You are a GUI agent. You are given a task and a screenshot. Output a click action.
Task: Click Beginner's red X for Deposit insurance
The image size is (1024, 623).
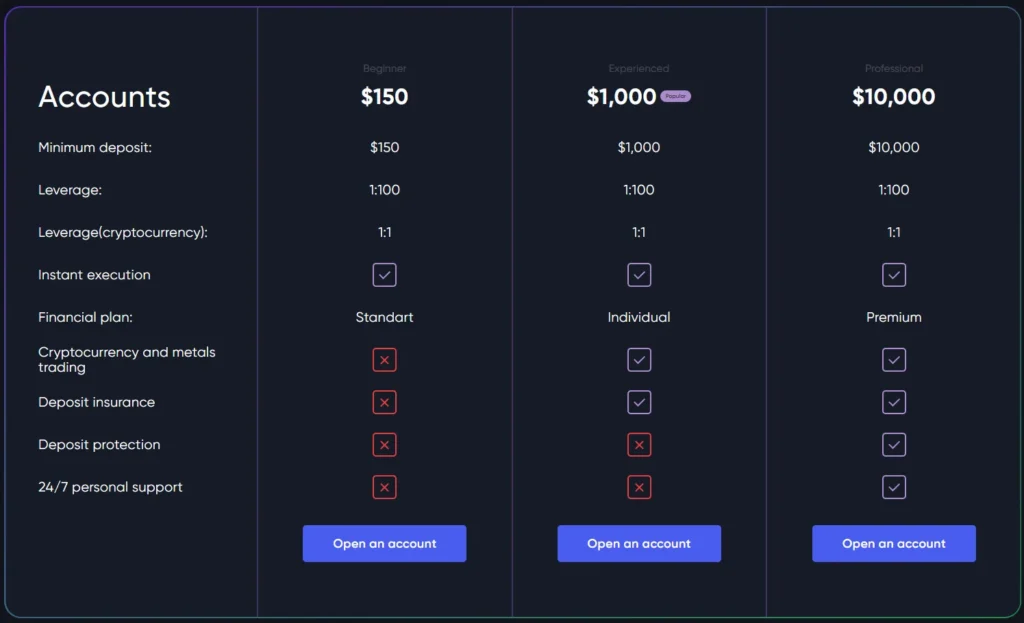coord(384,402)
